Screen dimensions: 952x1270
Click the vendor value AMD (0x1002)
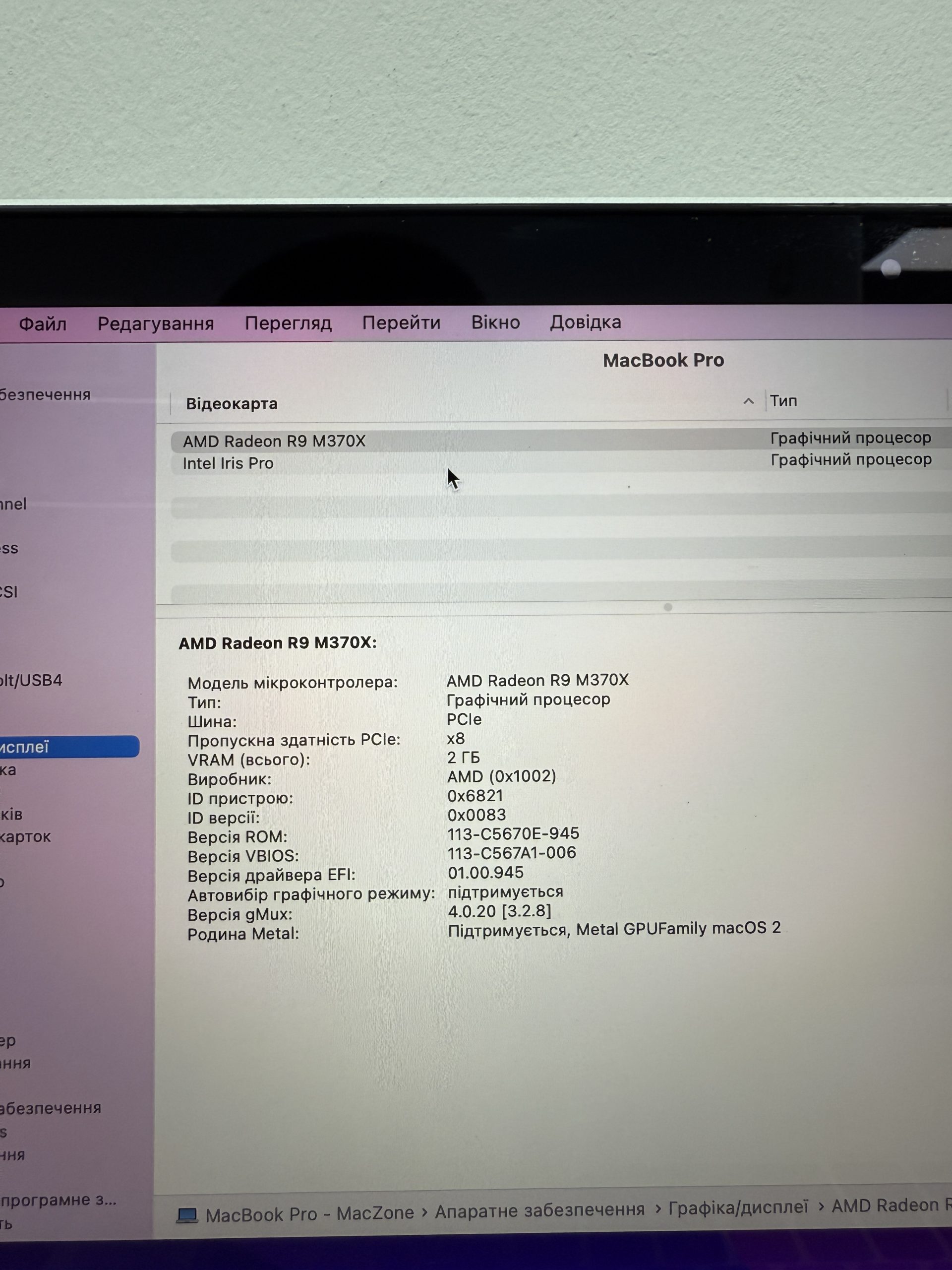pyautogui.click(x=502, y=777)
